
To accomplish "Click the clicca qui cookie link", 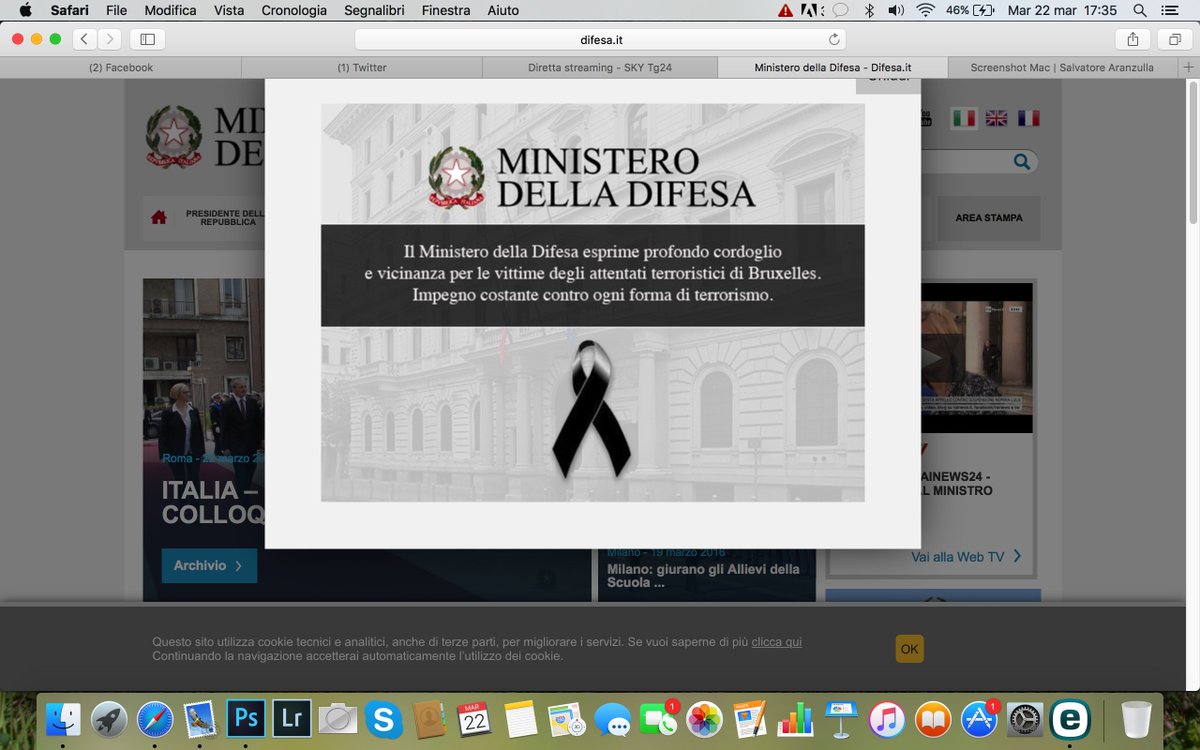I will pos(777,641).
